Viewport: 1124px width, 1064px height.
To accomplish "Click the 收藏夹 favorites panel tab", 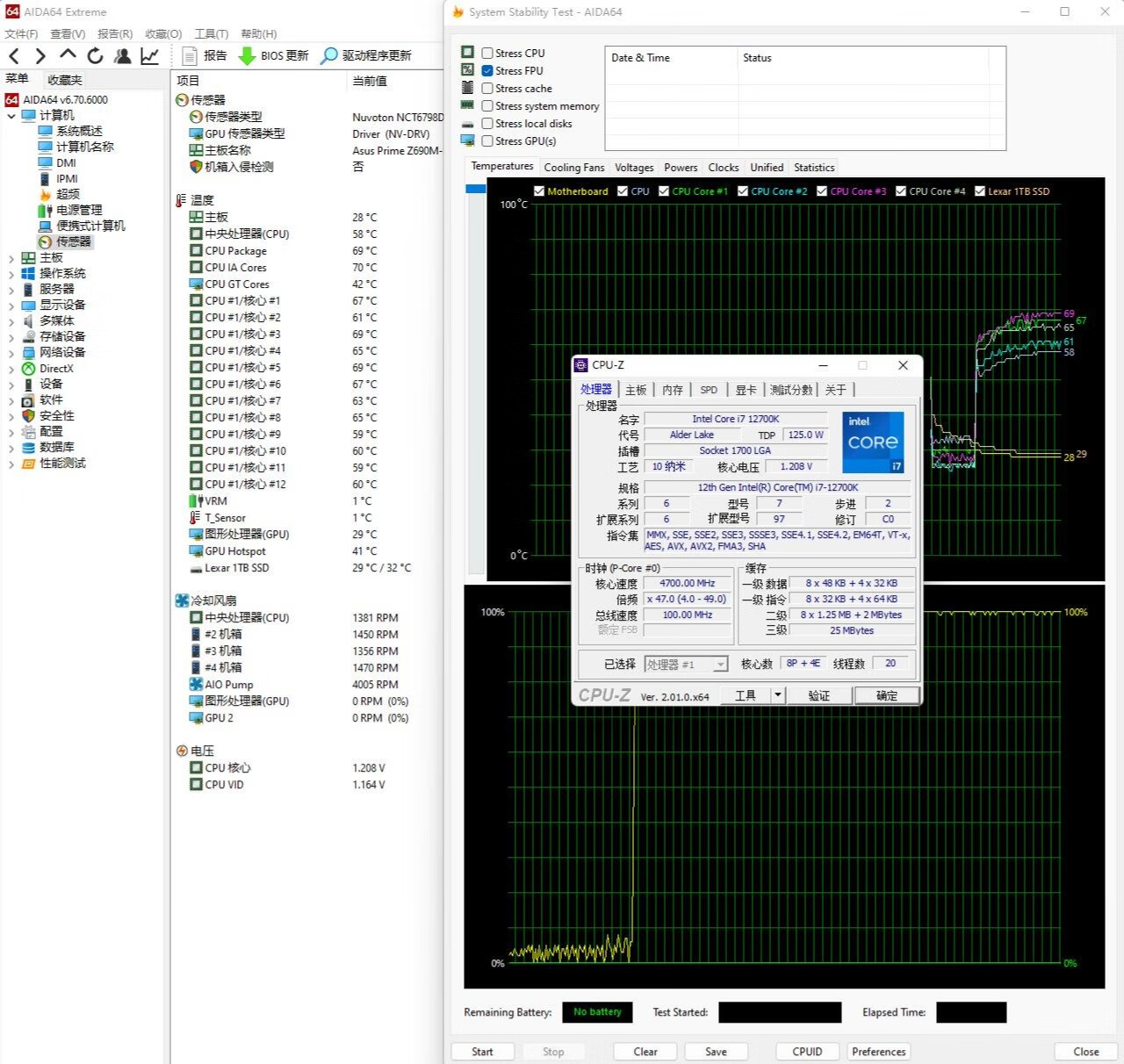I will [x=65, y=80].
